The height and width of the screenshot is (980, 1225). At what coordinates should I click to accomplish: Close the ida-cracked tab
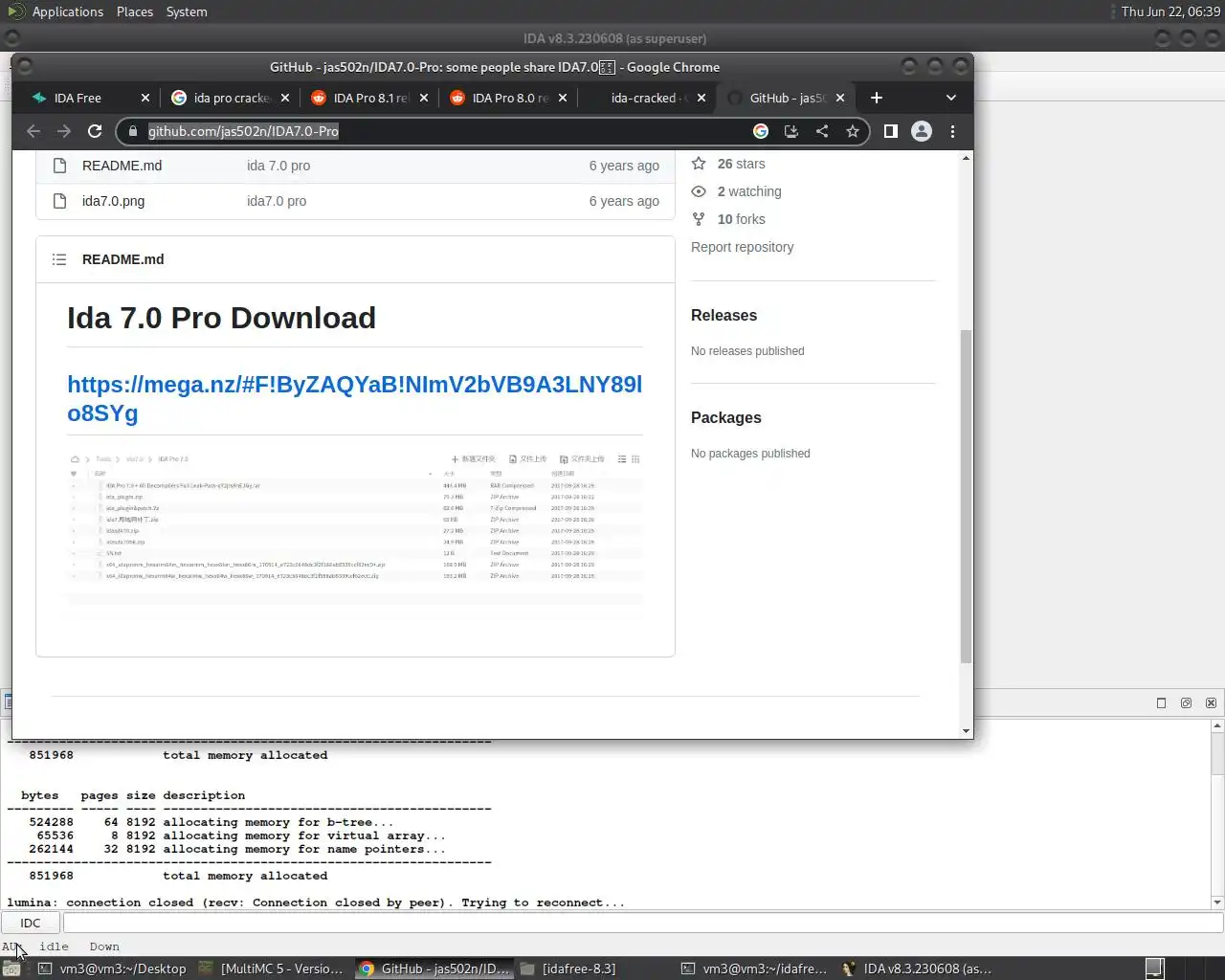pos(702,98)
